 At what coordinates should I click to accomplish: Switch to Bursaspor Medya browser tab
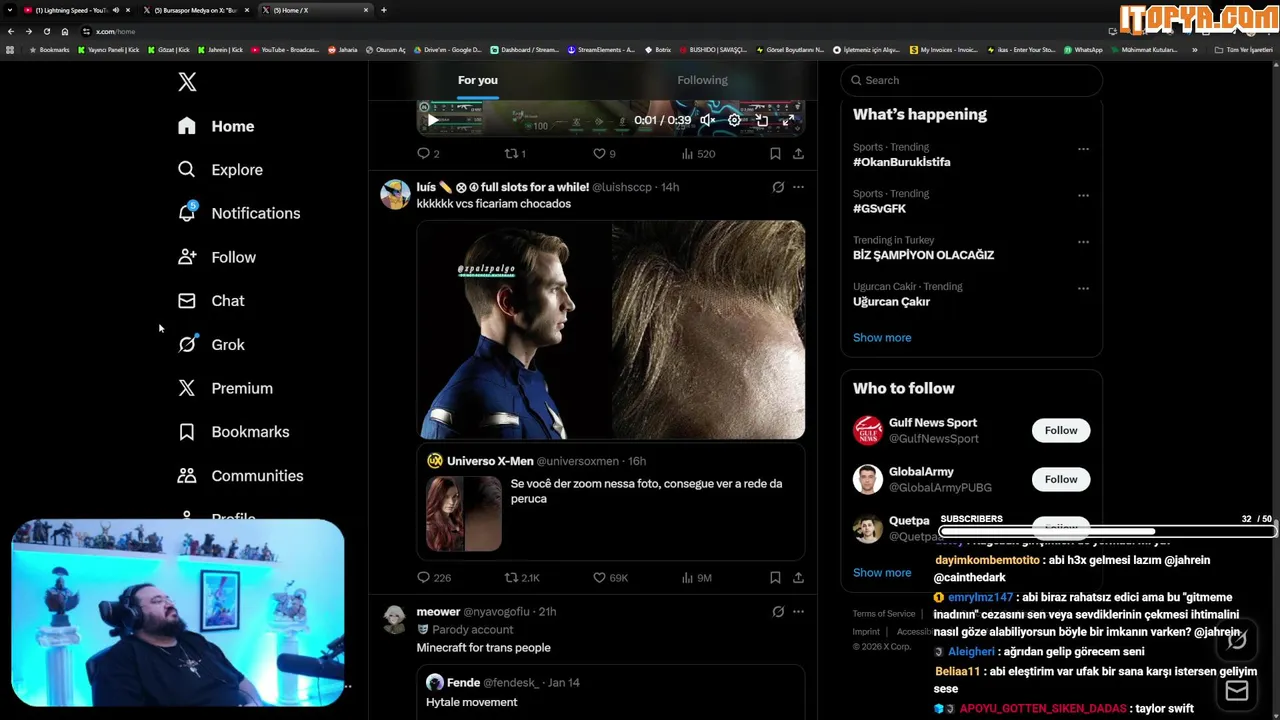[195, 10]
